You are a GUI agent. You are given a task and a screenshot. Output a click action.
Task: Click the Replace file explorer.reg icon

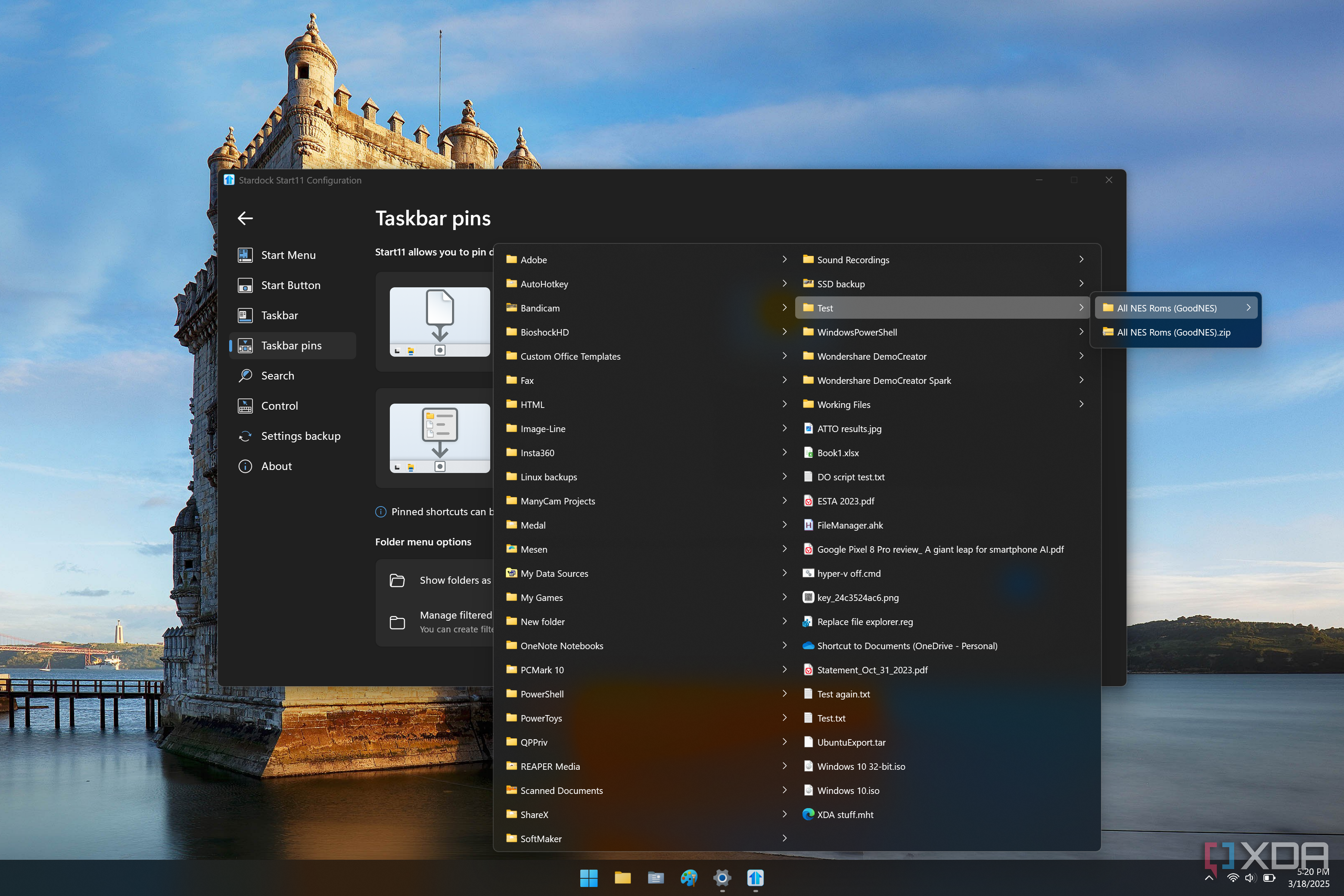[x=808, y=621]
